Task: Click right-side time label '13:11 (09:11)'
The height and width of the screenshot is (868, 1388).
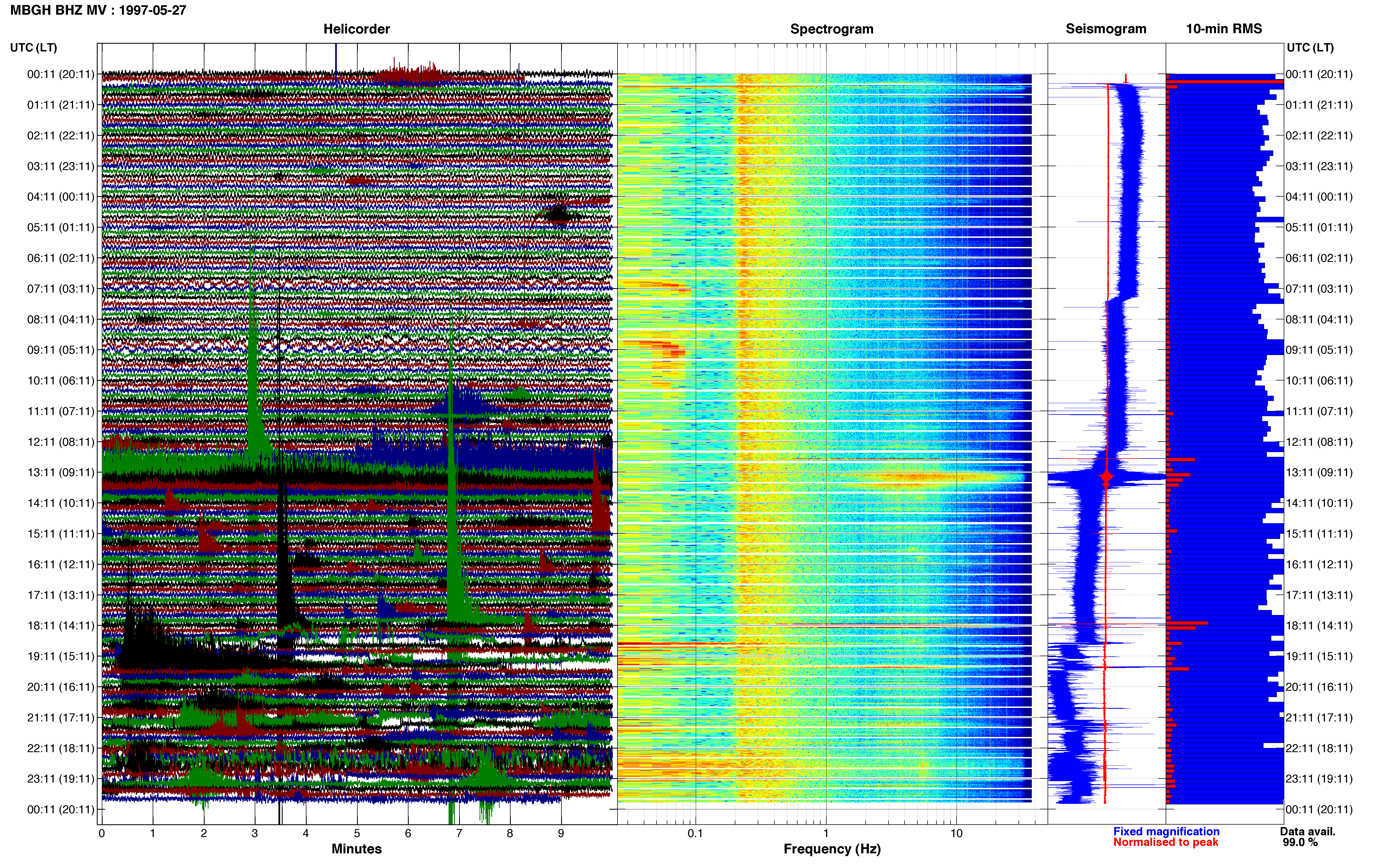Action: click(1319, 473)
